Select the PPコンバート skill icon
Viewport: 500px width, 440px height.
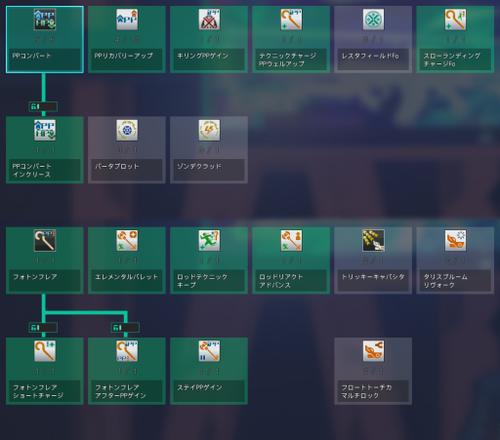click(45, 19)
